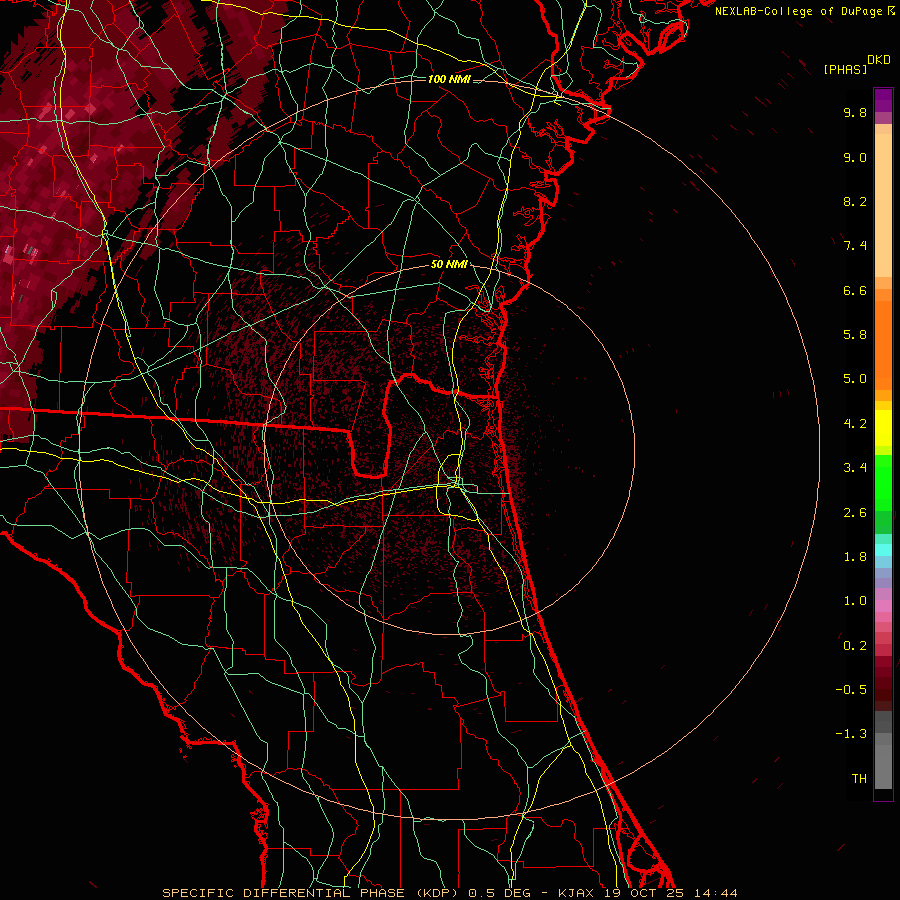Select the 5.0 scale value

pos(855,379)
